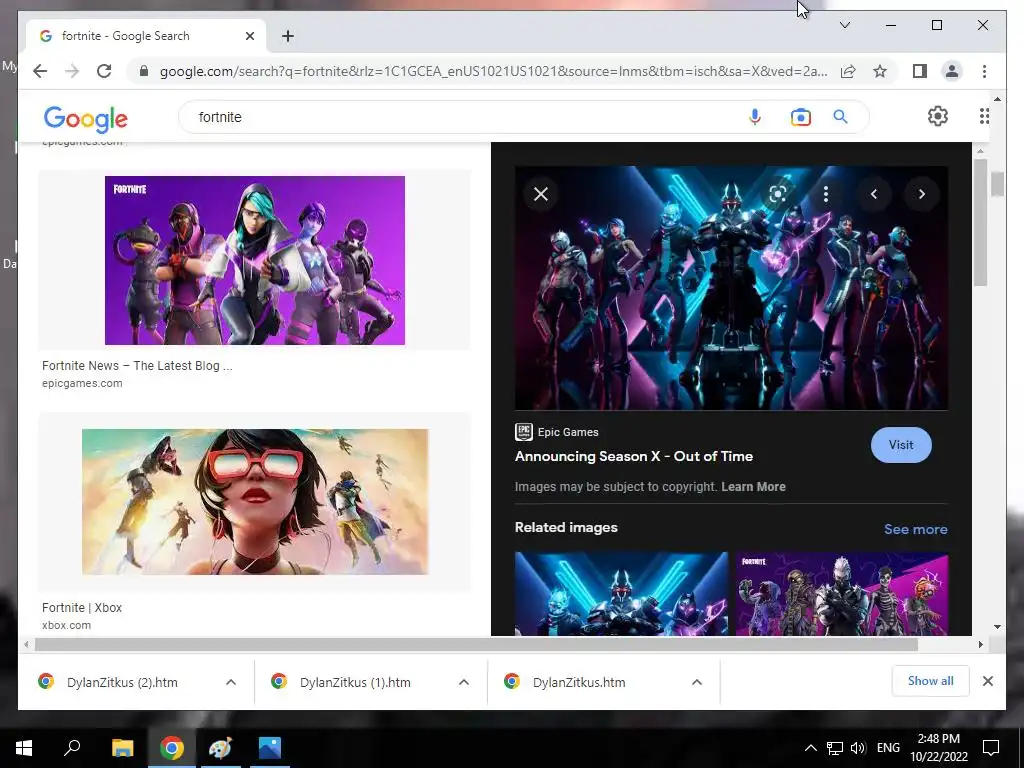
Task: Click the address bar URL
Action: click(x=493, y=71)
